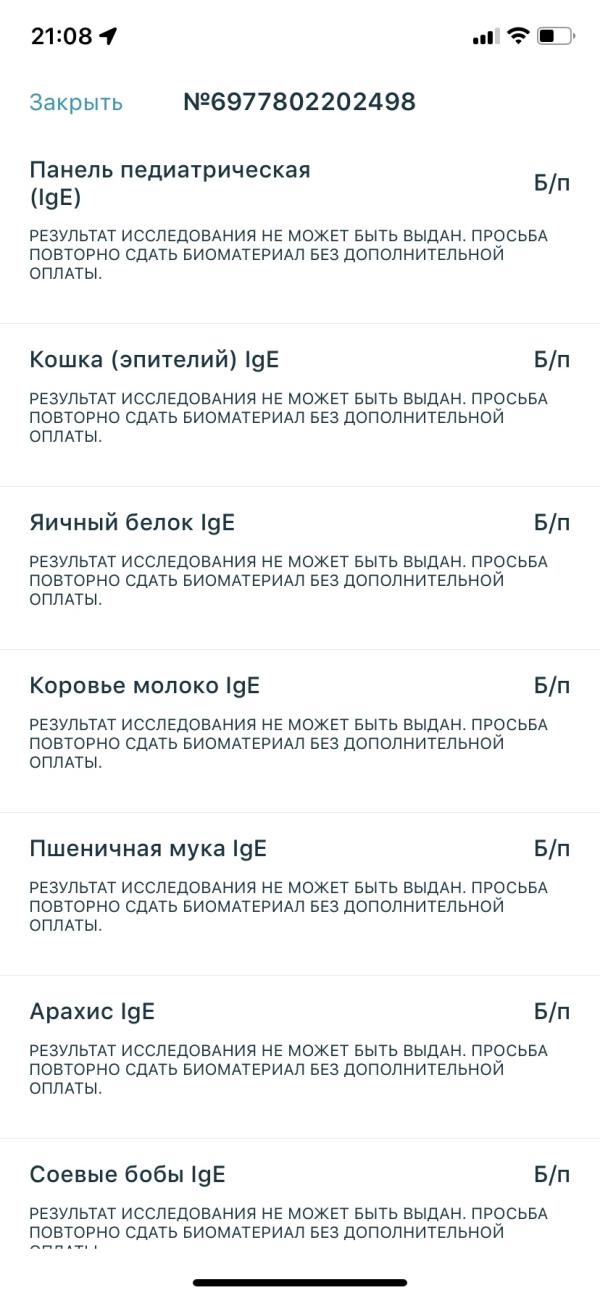Tap the battery icon in status bar

tap(556, 37)
